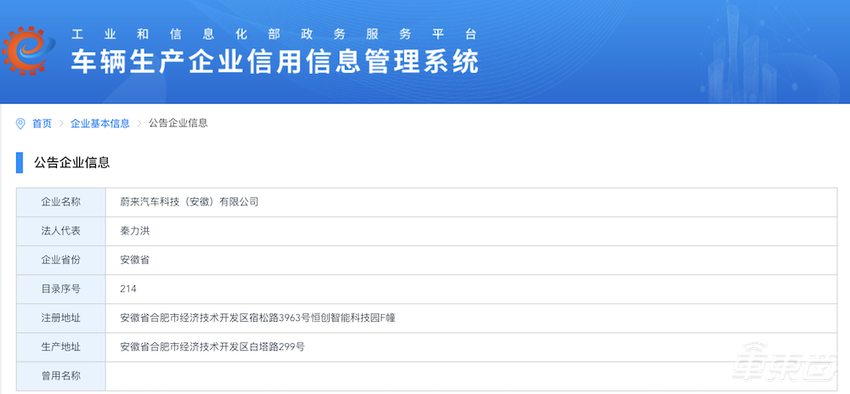Open 企业基本信息 breadcrumb link
This screenshot has height=394, width=850.
coord(100,124)
